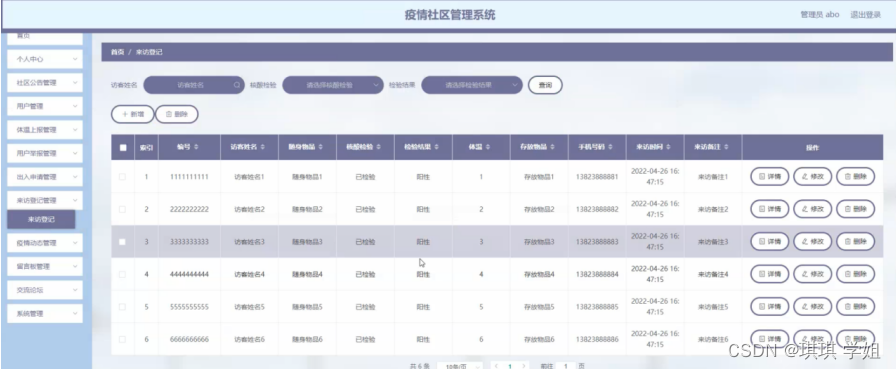Image resolution: width=896 pixels, height=369 pixels.
Task: Click the 前往 page number input box
Action: 566,366
